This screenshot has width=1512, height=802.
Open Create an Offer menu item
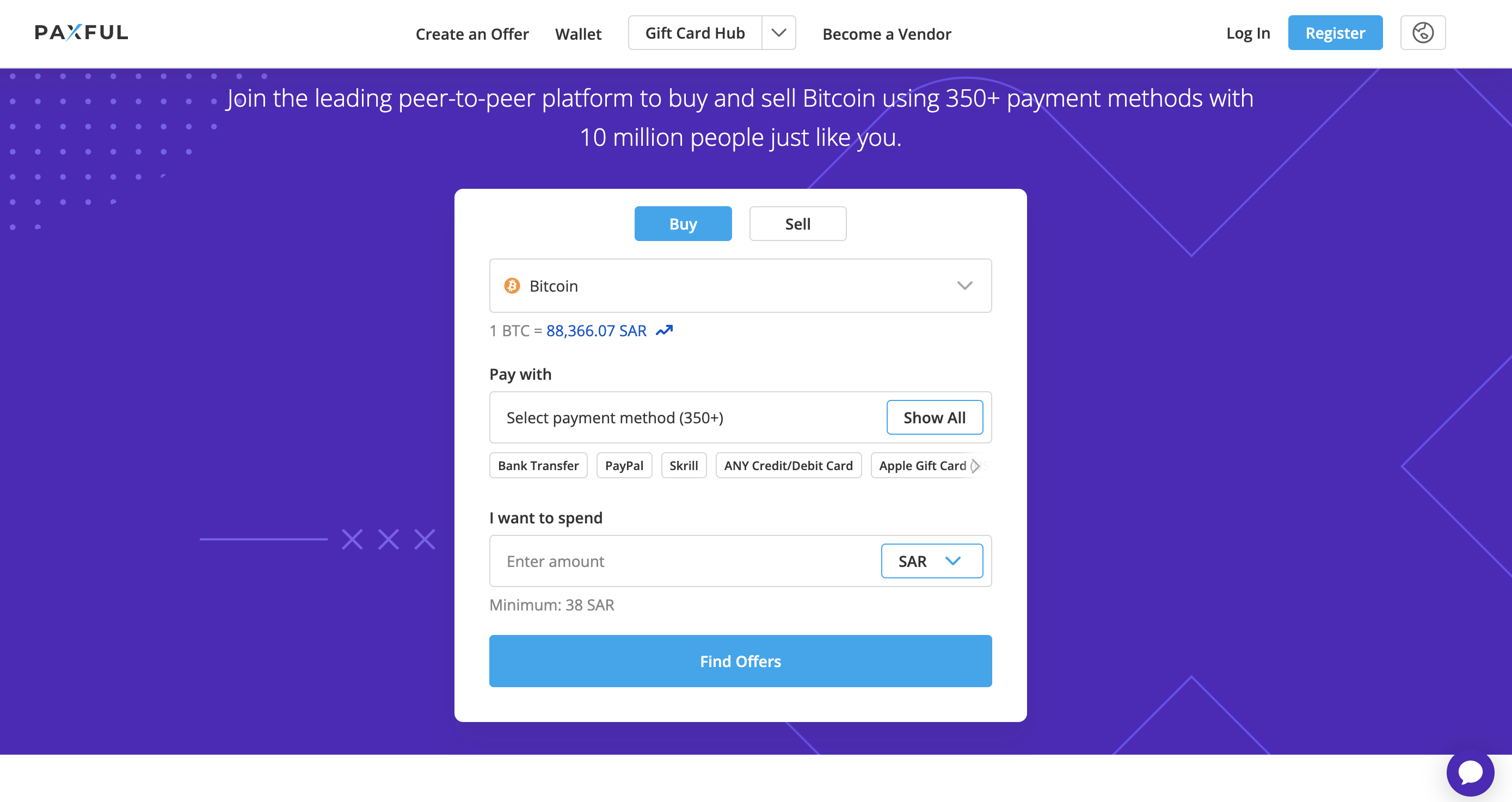pyautogui.click(x=472, y=34)
